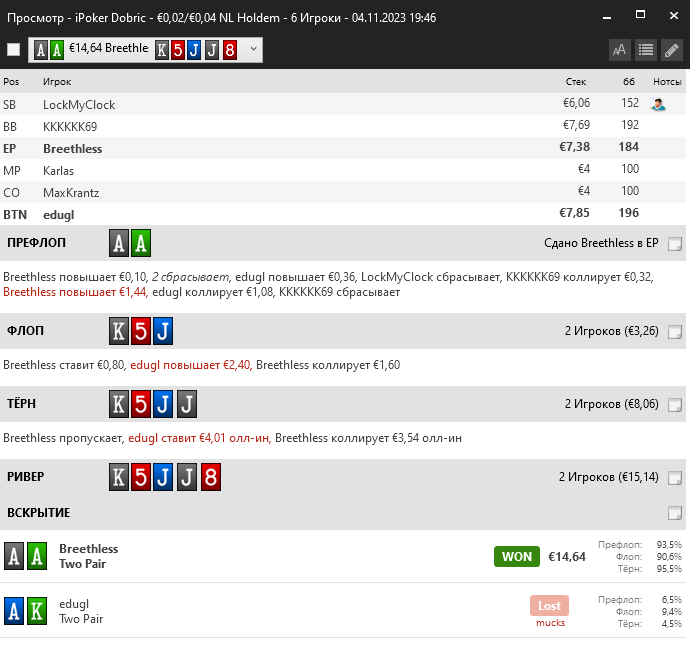Click Breethless preflop equity 93,5%
Viewport: 690px width, 651px height.
pos(669,545)
